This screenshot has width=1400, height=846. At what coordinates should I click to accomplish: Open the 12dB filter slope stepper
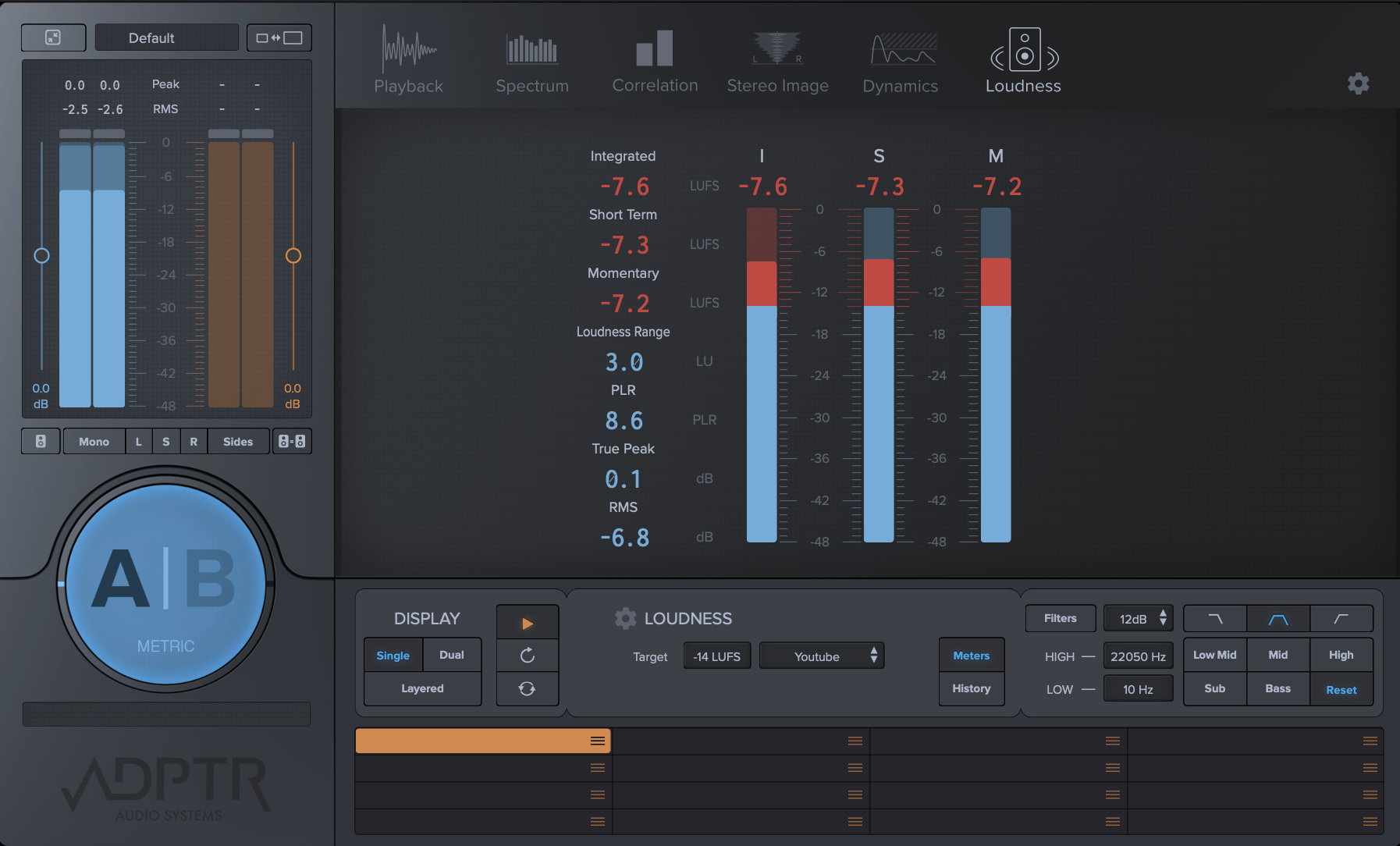coord(1139,618)
